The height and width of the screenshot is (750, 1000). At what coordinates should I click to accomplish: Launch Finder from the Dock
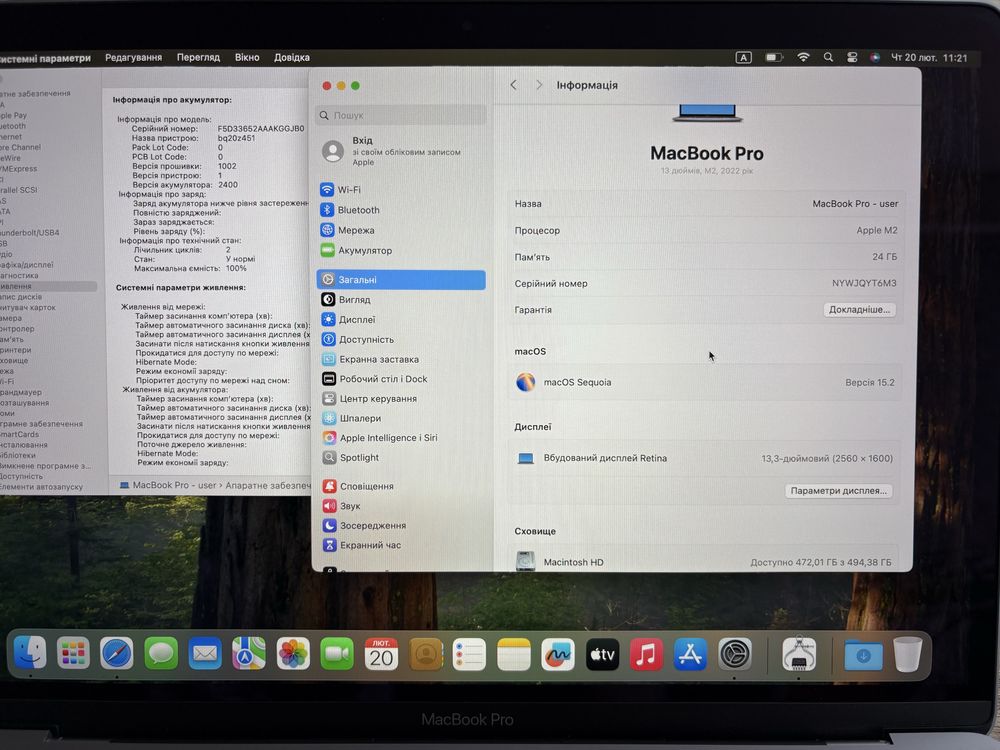pos(30,653)
